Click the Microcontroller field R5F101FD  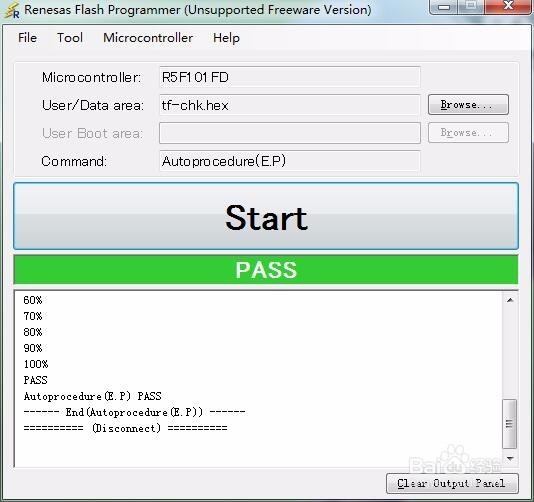click(289, 77)
